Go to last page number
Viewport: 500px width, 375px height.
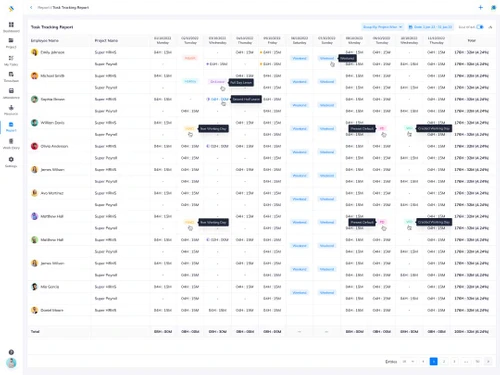pos(477,361)
